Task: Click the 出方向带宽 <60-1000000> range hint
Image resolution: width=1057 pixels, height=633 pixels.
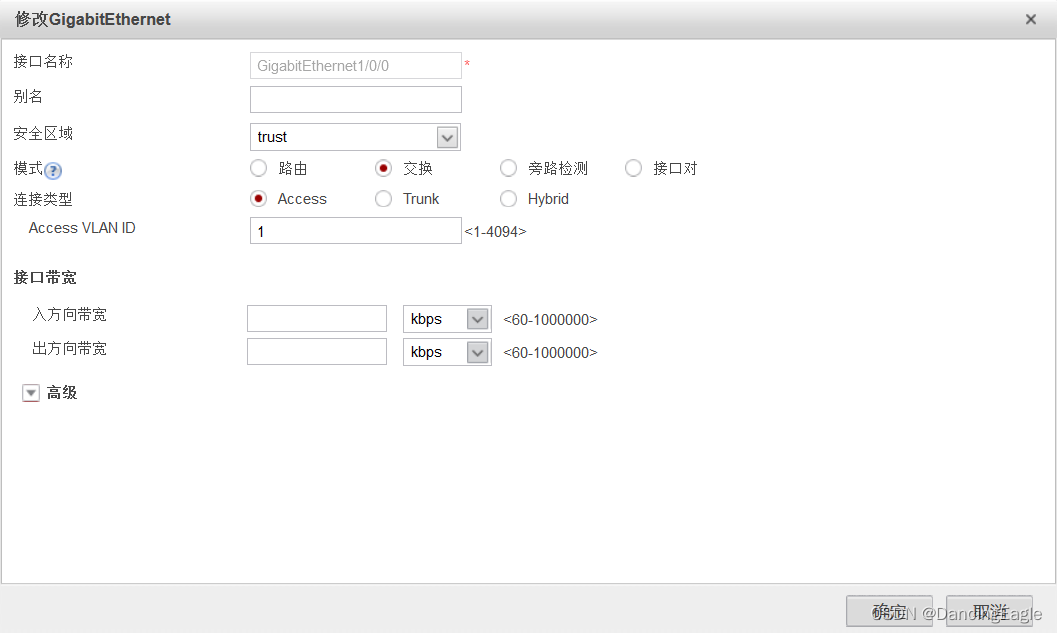Action: coord(550,353)
